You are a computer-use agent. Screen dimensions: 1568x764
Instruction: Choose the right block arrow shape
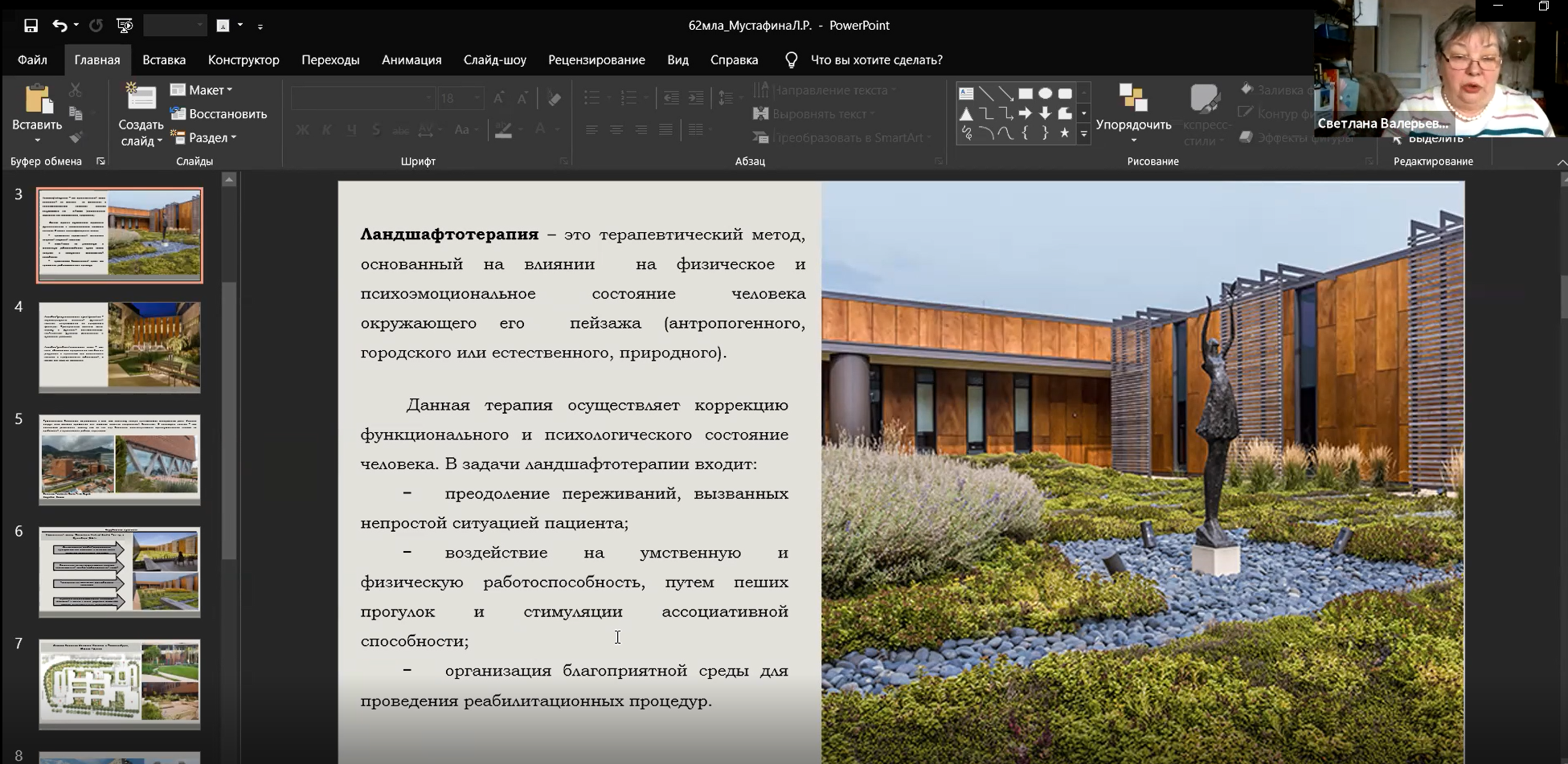click(x=1026, y=113)
